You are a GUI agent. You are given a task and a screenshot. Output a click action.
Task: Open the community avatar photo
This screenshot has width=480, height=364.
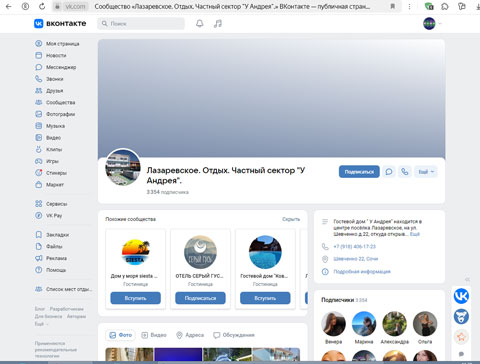tap(123, 167)
